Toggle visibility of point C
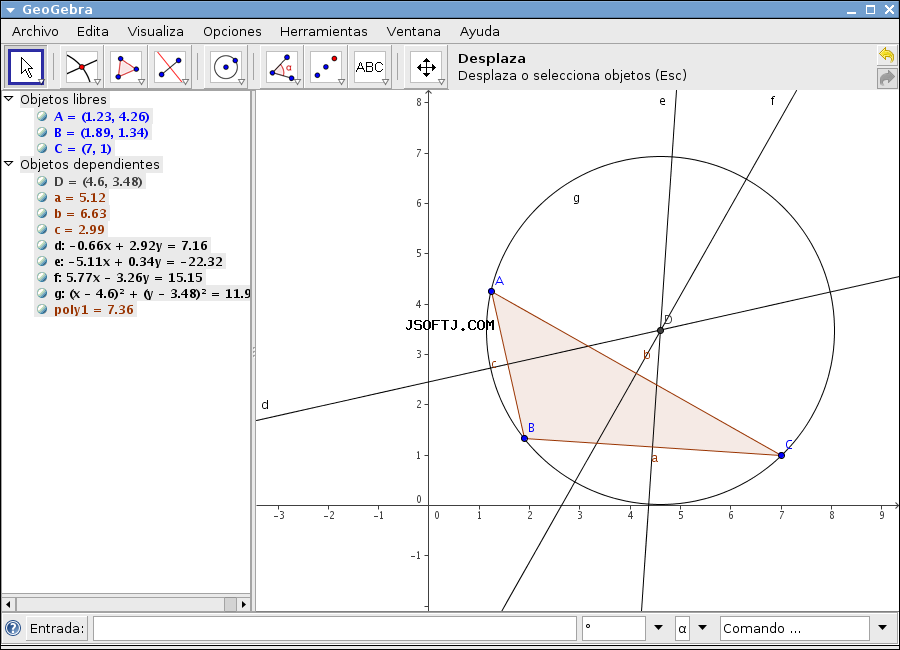Viewport: 900px width, 650px height. click(x=42, y=148)
